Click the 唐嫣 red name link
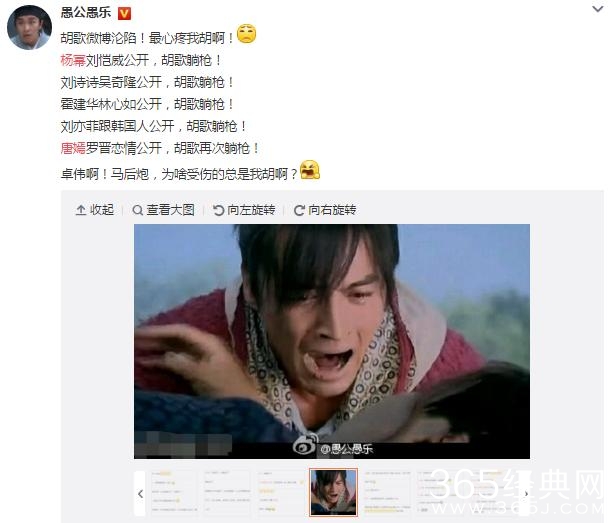 (x=73, y=148)
